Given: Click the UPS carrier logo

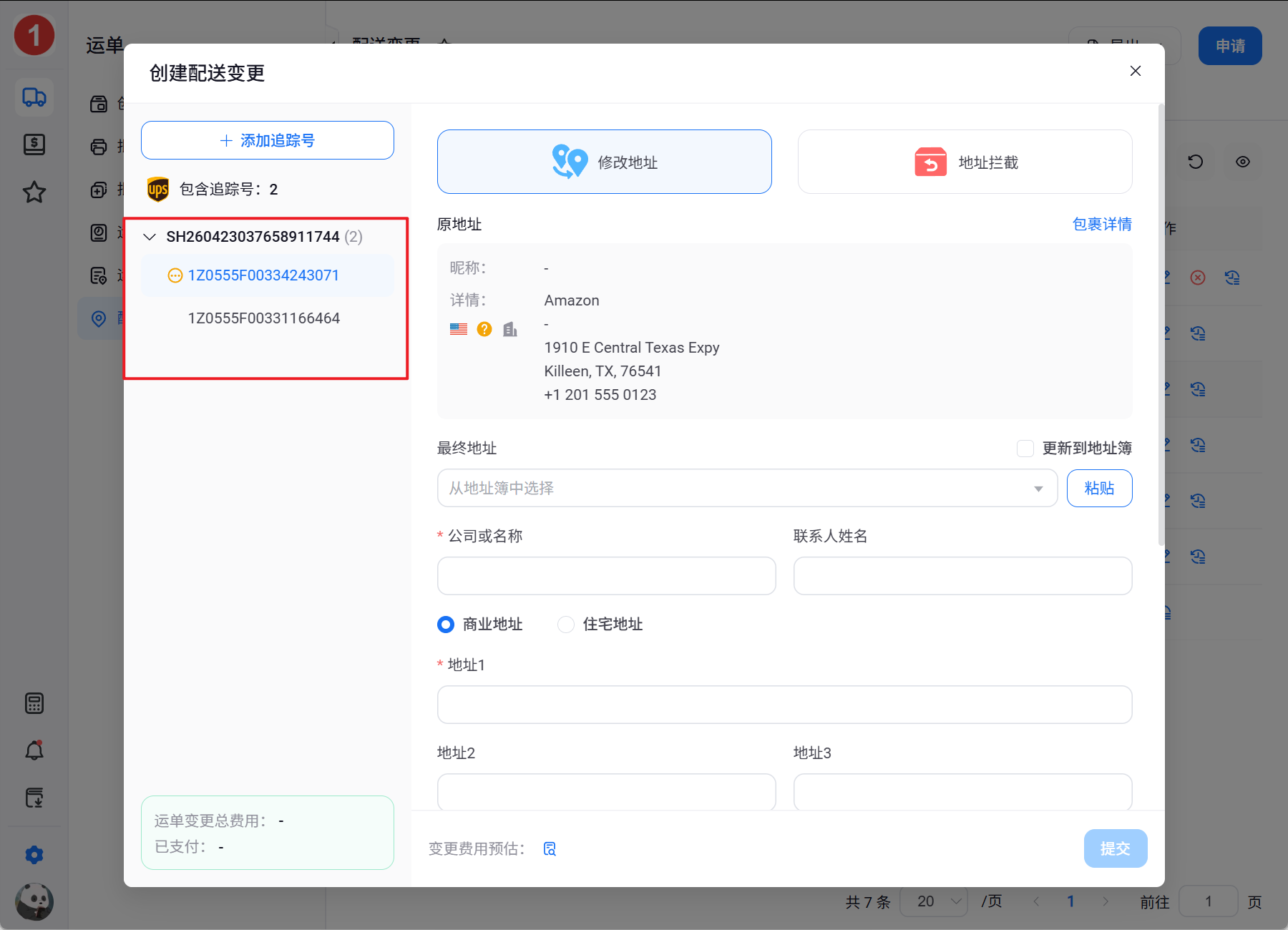Looking at the screenshot, I should tap(158, 190).
